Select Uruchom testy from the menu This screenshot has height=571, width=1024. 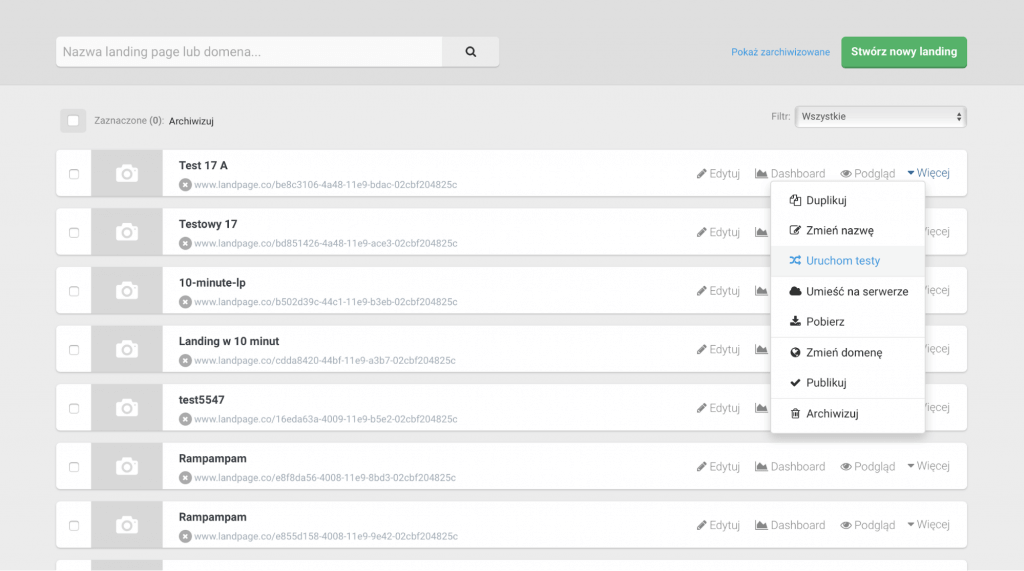(842, 261)
